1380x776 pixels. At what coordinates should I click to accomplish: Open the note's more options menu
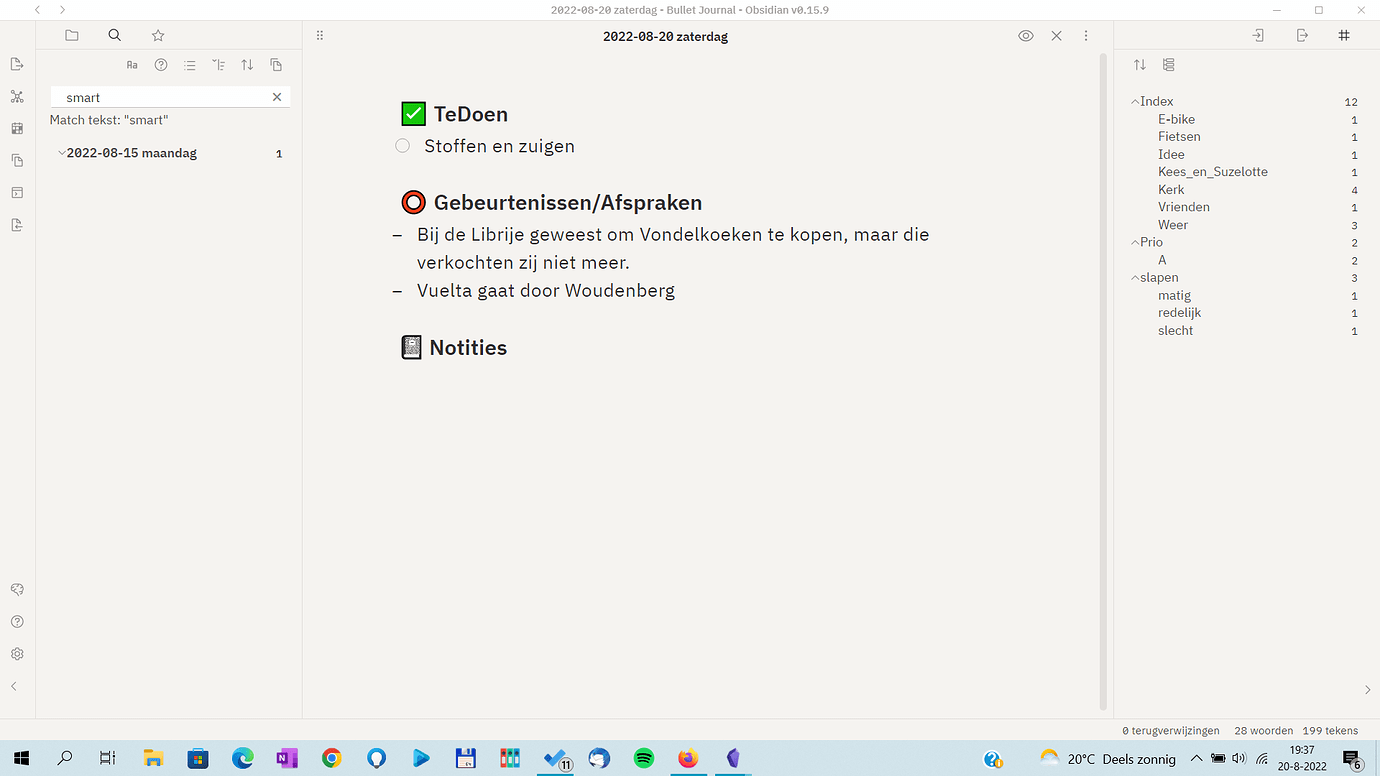click(1086, 35)
